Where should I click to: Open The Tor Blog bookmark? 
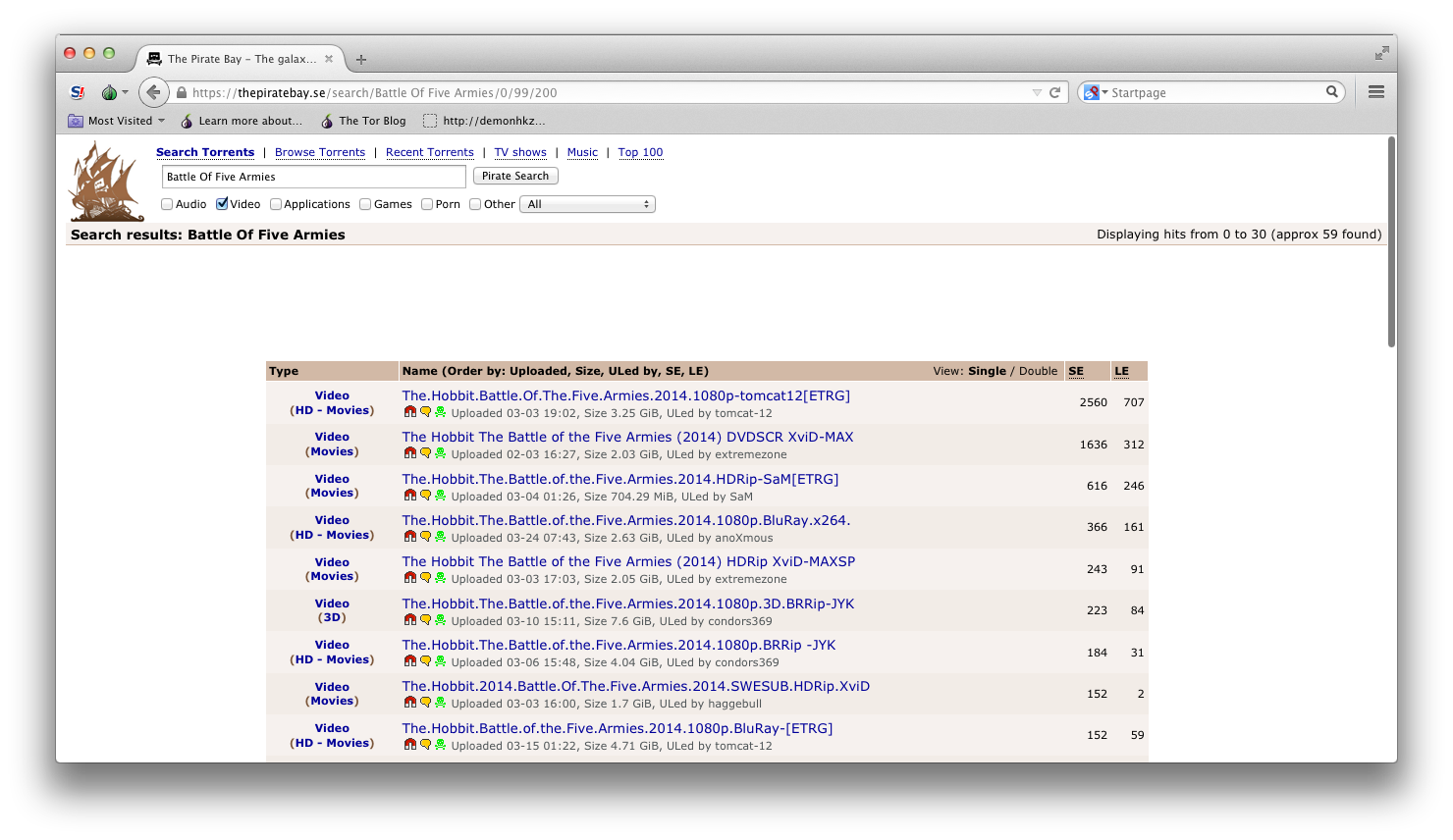coord(363,121)
